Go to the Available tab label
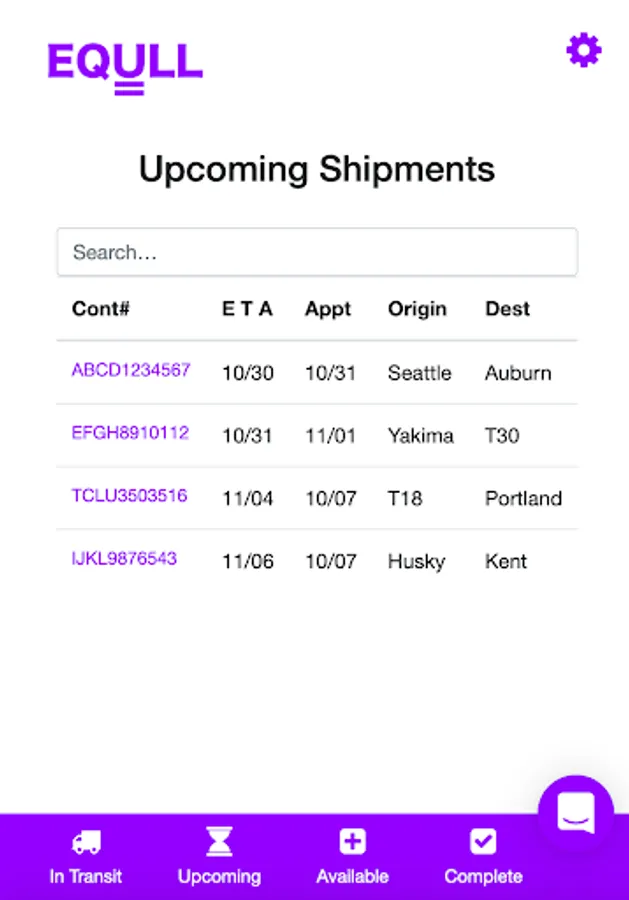The width and height of the screenshot is (629, 900). (352, 877)
